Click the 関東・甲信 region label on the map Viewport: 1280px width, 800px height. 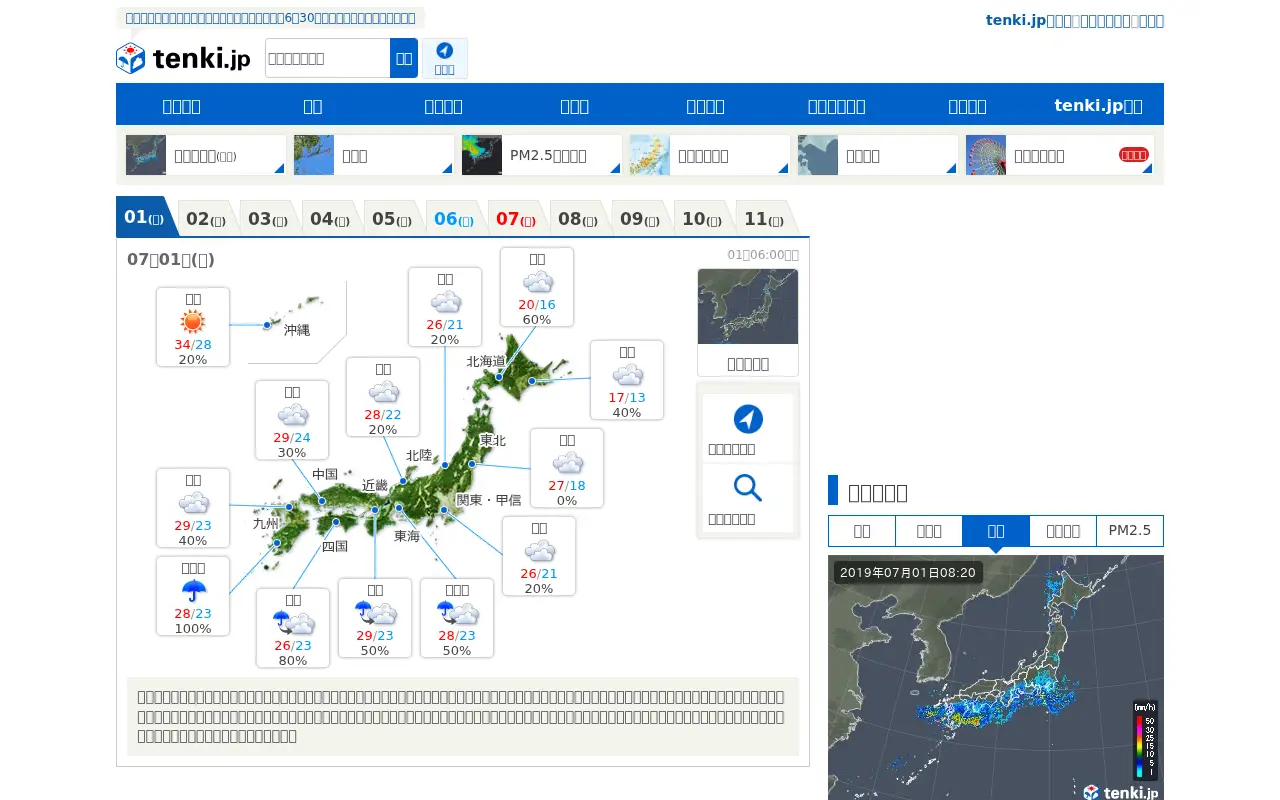click(489, 500)
